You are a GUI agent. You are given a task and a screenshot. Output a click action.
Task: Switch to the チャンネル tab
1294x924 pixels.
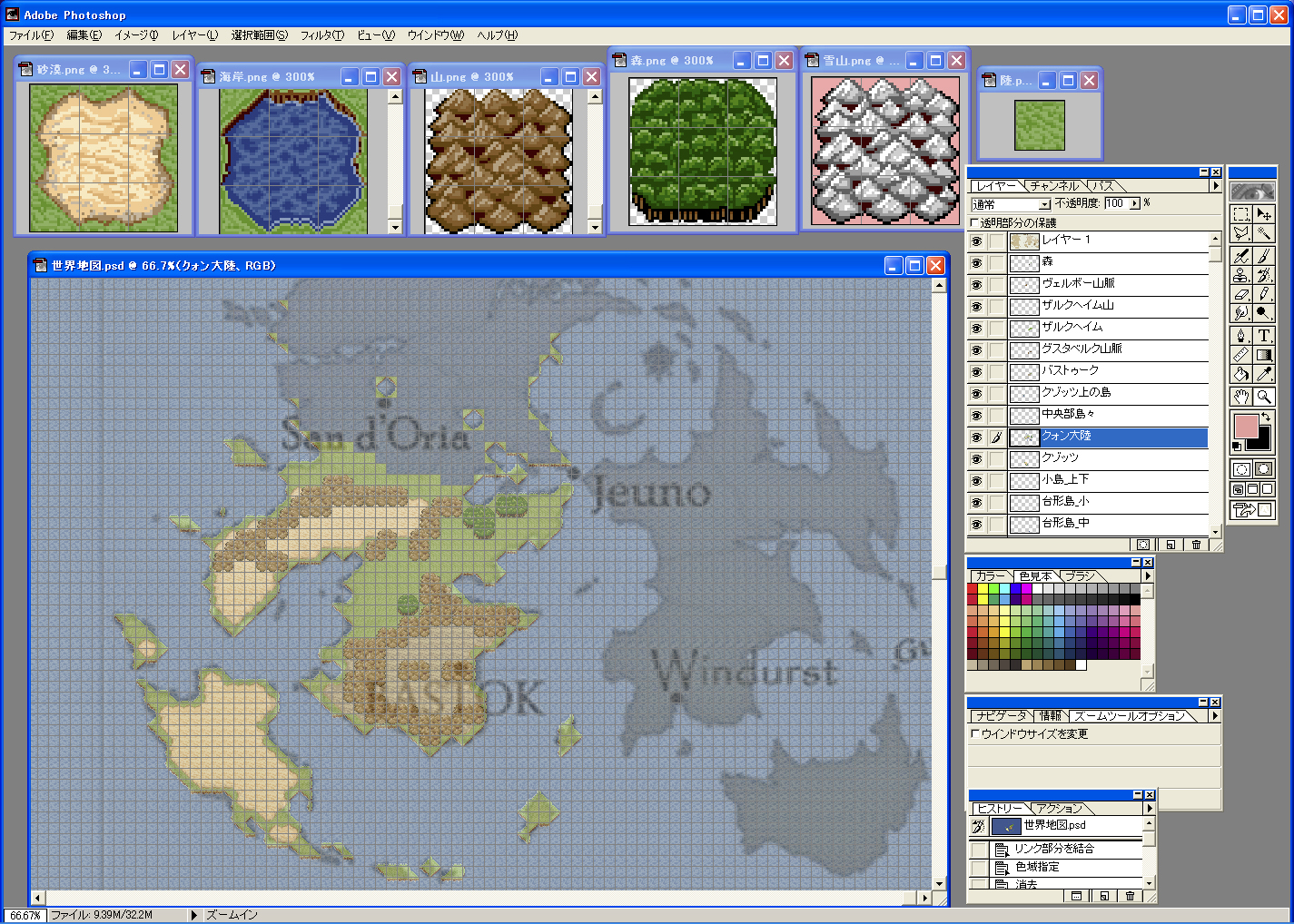[1054, 186]
